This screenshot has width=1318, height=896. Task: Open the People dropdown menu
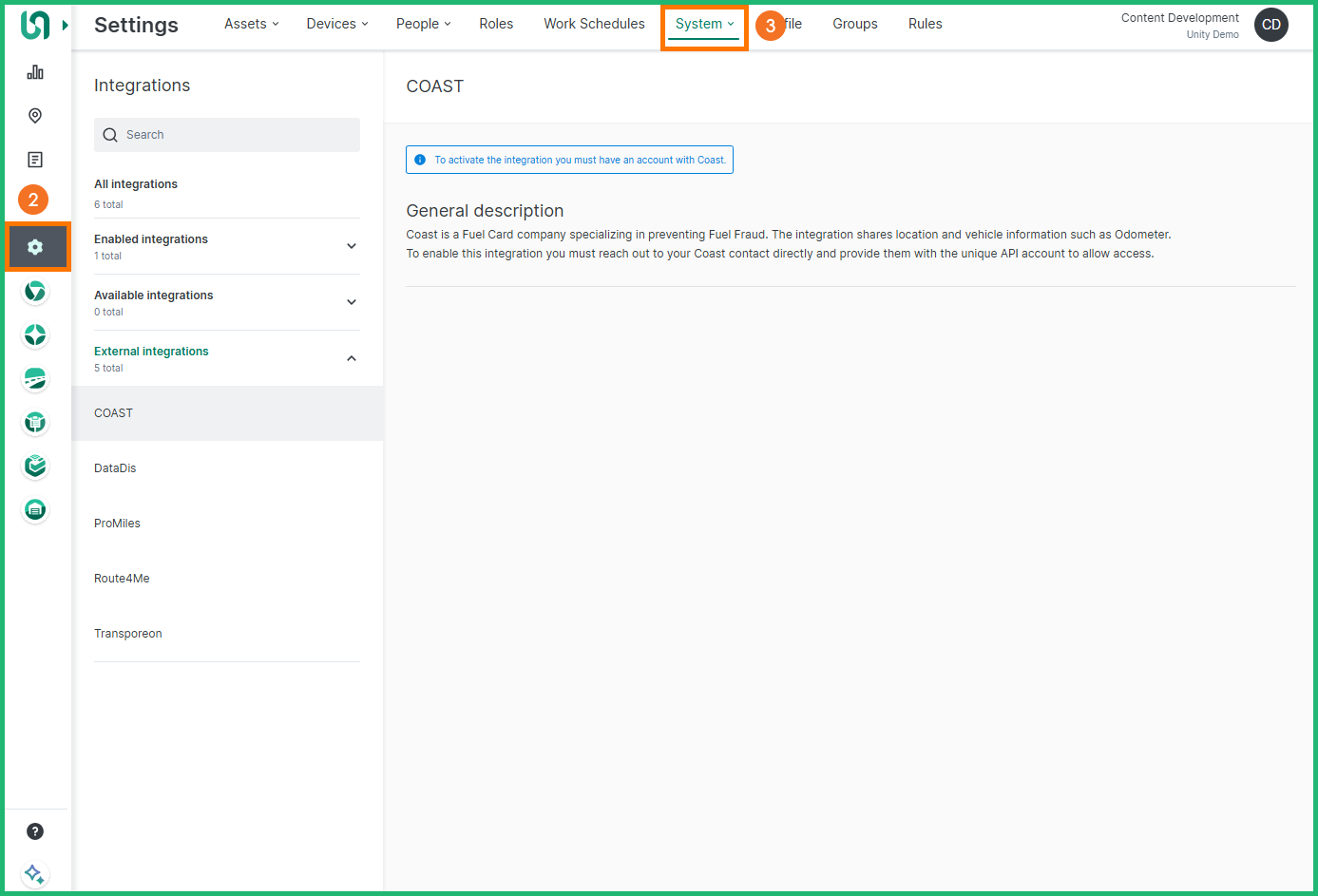(423, 24)
